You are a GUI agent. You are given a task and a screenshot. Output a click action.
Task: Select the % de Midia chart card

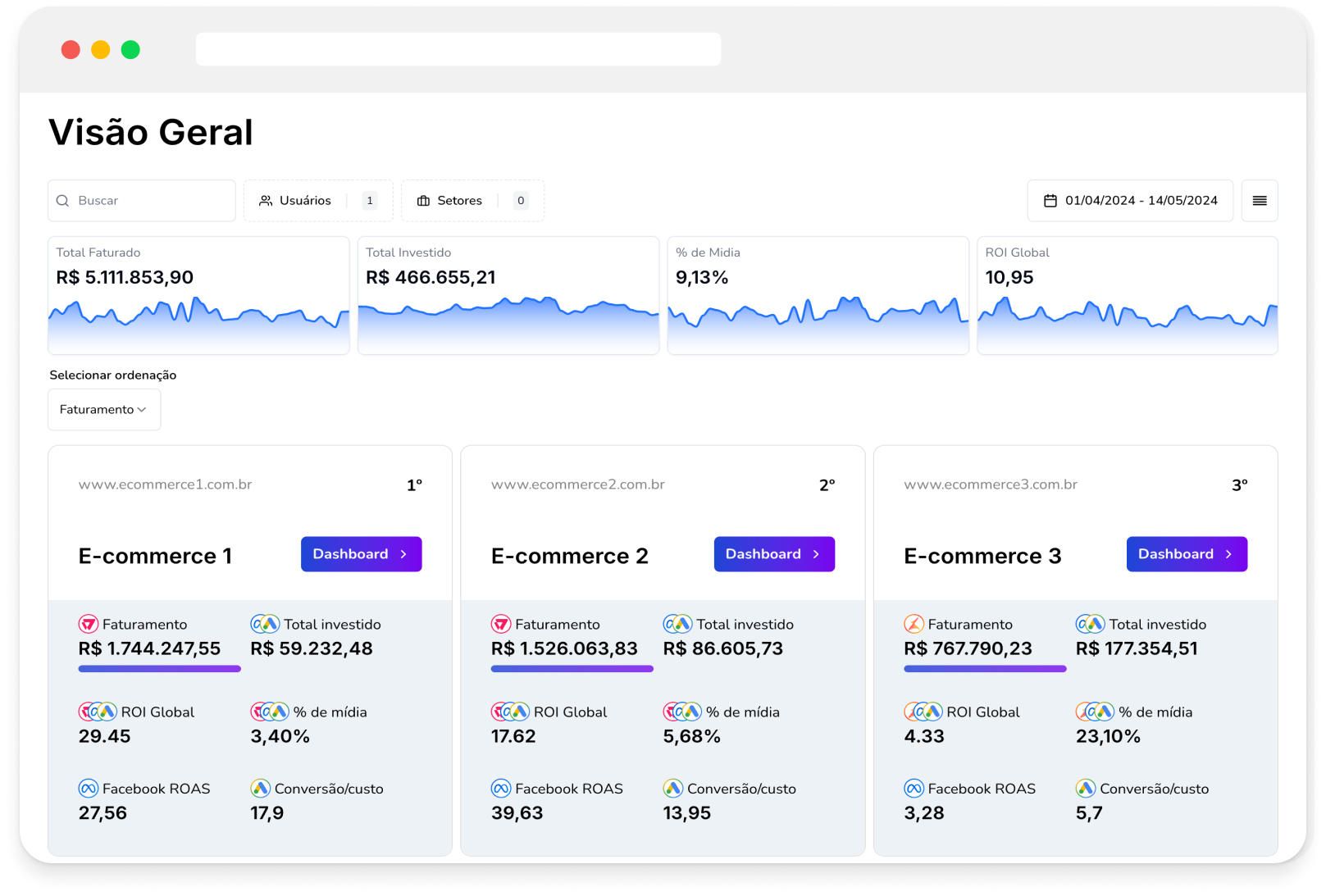coord(818,295)
